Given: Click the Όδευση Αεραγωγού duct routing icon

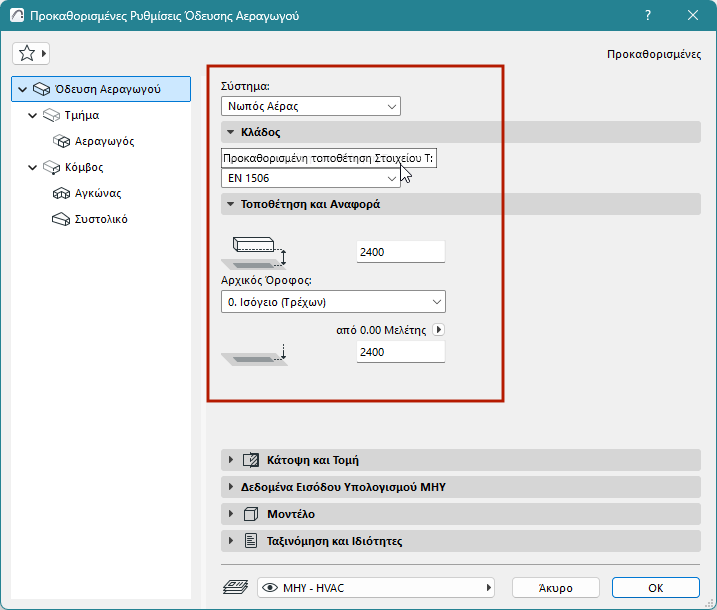Looking at the screenshot, I should tap(41, 89).
